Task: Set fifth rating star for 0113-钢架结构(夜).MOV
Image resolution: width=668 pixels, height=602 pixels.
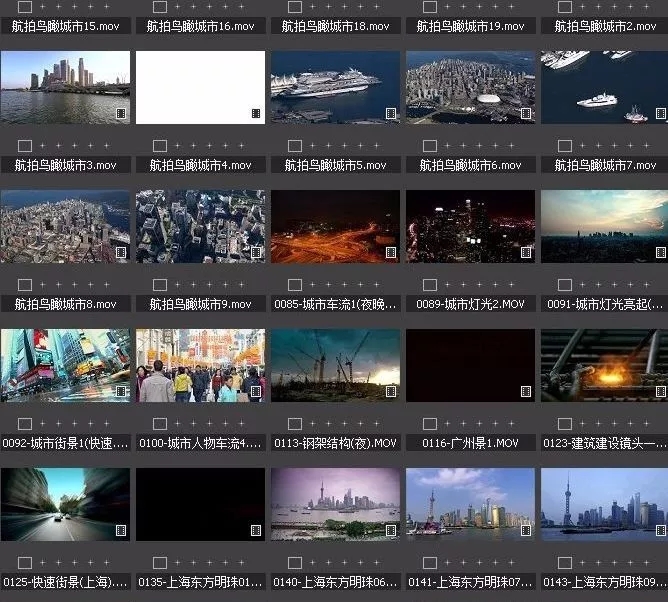Action: click(377, 423)
